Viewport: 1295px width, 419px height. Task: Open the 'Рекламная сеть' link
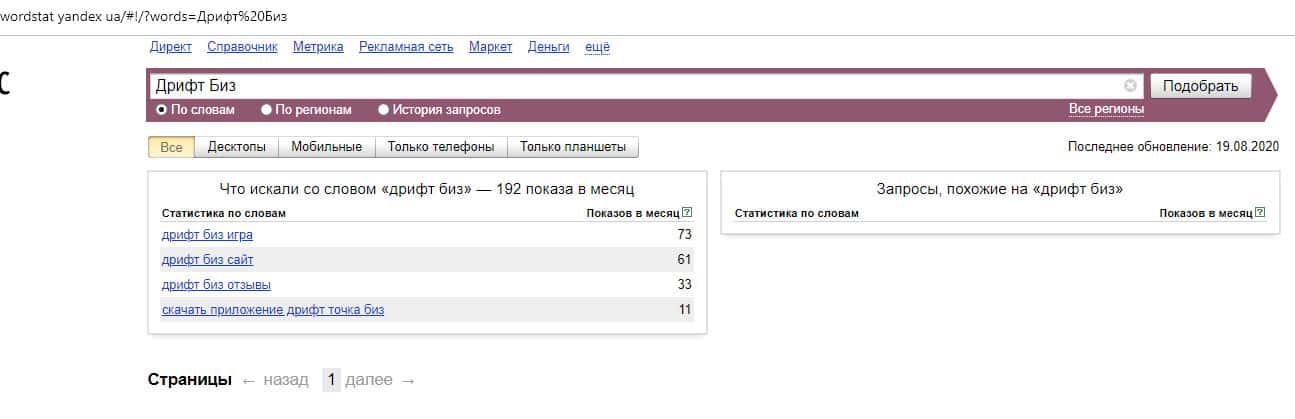tap(406, 47)
